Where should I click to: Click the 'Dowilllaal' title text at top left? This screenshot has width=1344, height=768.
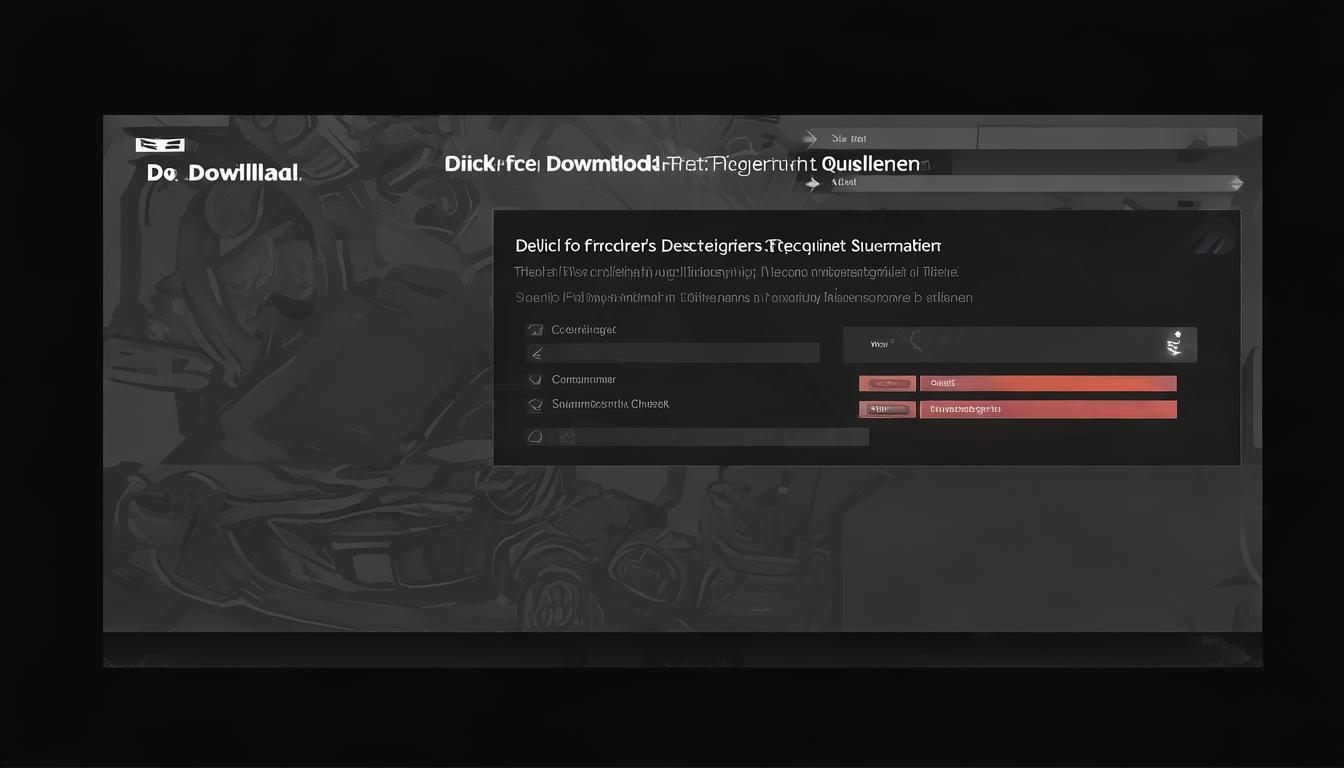coord(224,173)
